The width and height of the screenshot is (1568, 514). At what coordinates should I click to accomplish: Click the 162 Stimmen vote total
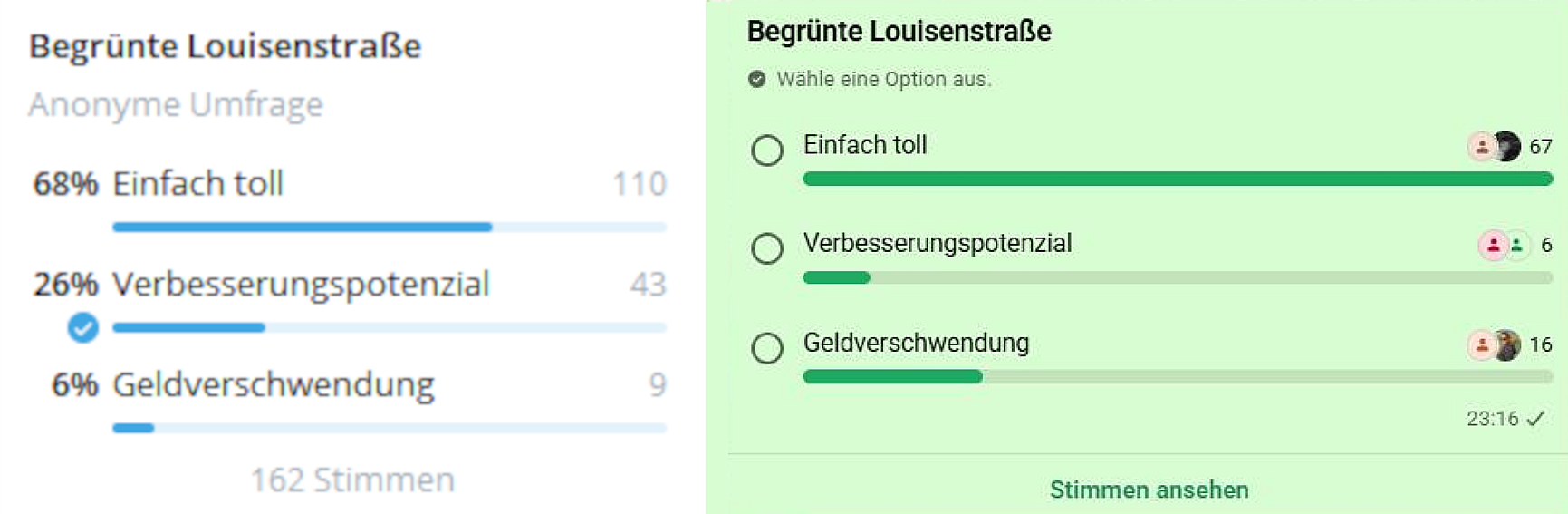(x=352, y=480)
